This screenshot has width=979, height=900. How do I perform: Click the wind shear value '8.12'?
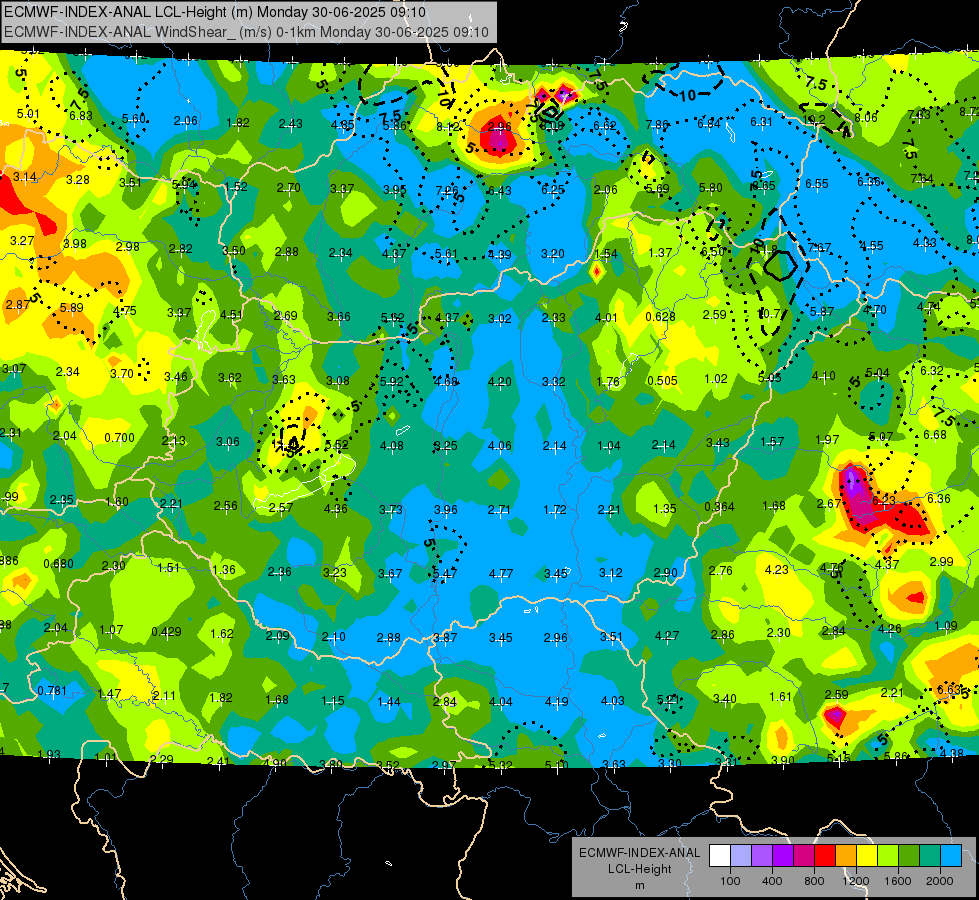coord(448,127)
